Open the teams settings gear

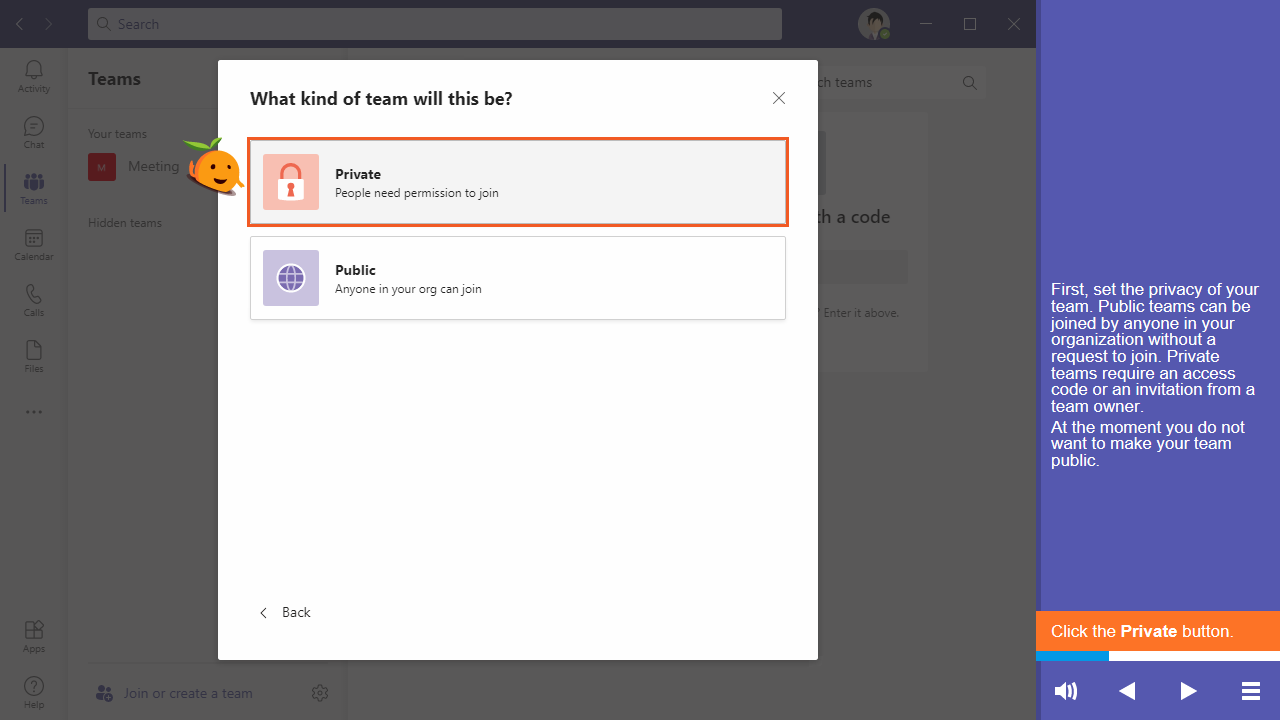pos(320,693)
